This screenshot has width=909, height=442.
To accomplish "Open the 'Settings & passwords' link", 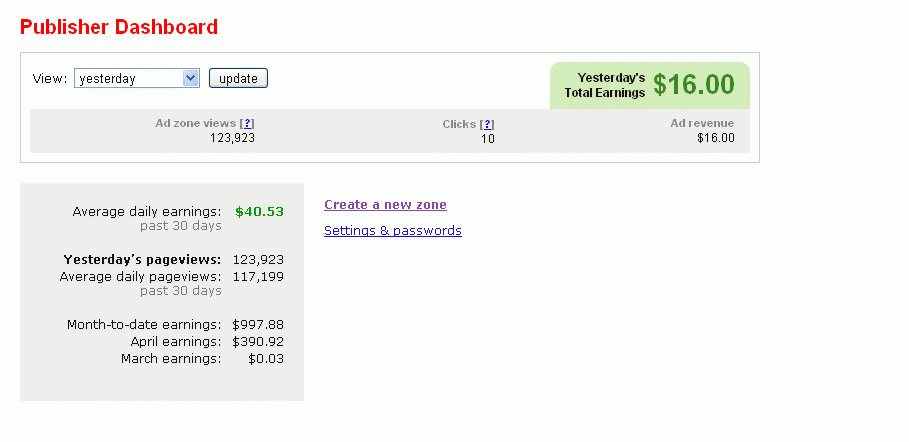I will [392, 231].
